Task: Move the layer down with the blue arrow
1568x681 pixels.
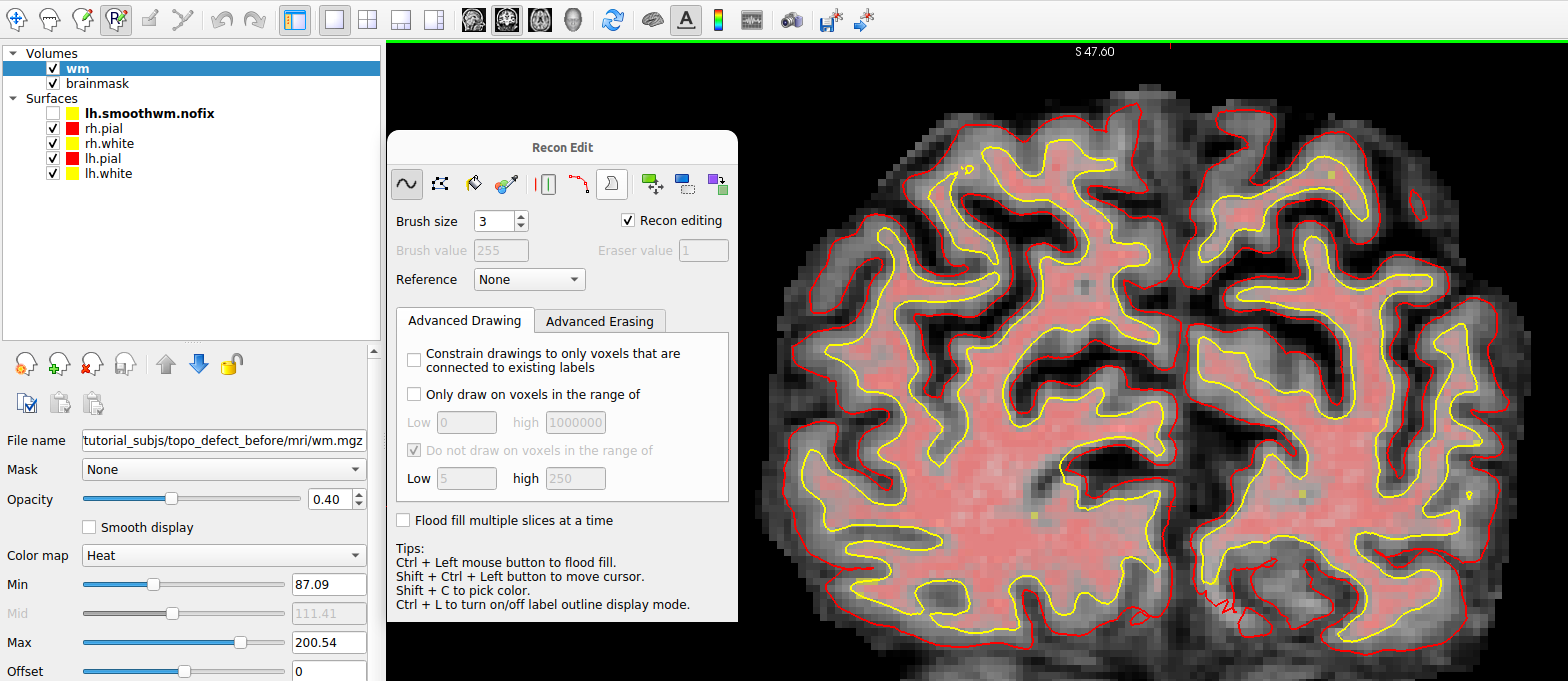Action: (199, 365)
